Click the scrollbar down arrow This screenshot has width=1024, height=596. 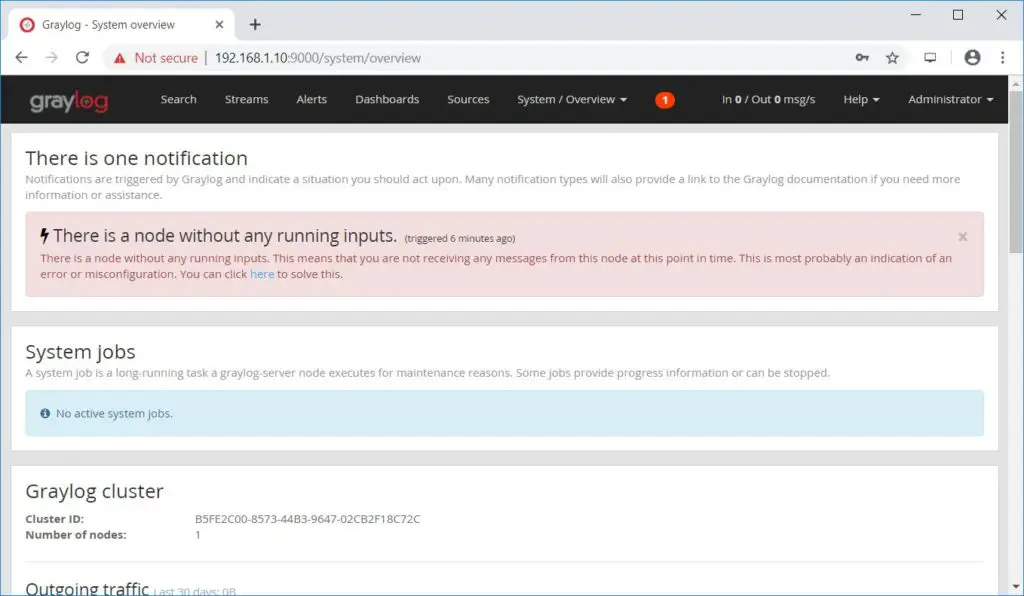point(1016,586)
